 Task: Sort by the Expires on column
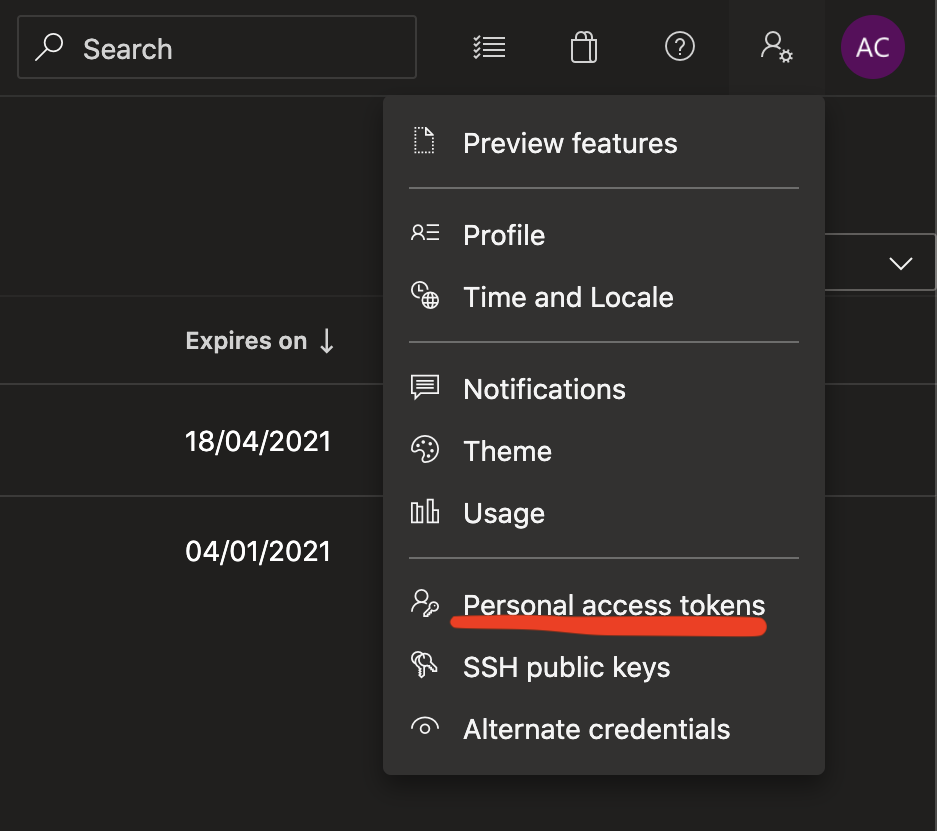point(259,341)
